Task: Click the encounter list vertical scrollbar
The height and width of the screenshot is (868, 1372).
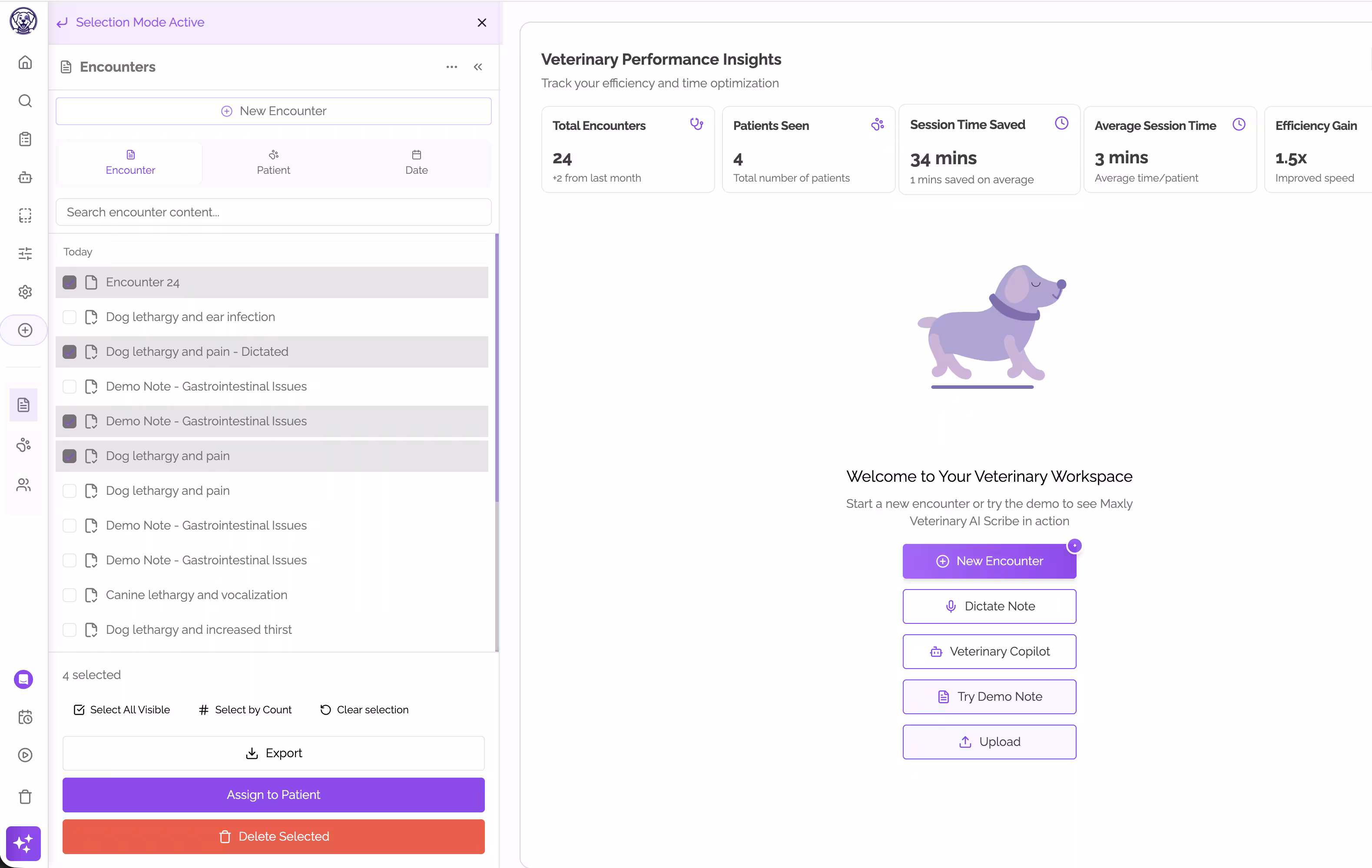Action: pos(497,368)
